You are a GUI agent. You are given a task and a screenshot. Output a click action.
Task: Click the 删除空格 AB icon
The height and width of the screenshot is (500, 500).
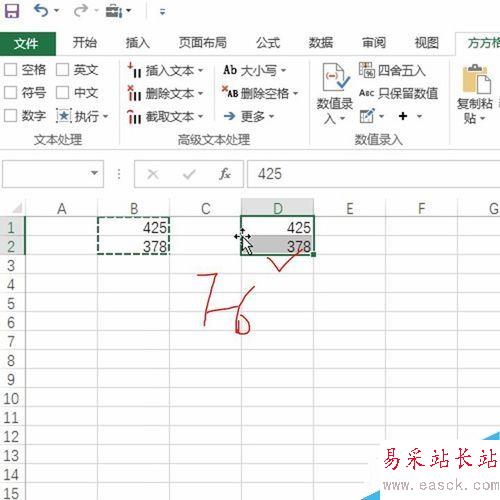(x=230, y=92)
